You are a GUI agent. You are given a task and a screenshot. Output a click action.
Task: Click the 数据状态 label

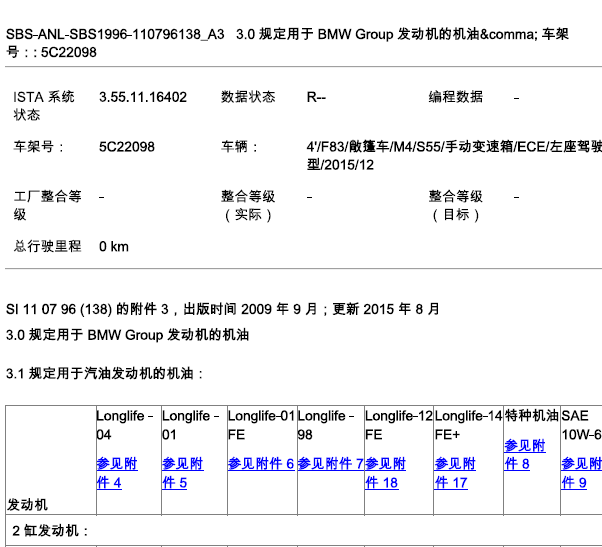pyautogui.click(x=248, y=97)
